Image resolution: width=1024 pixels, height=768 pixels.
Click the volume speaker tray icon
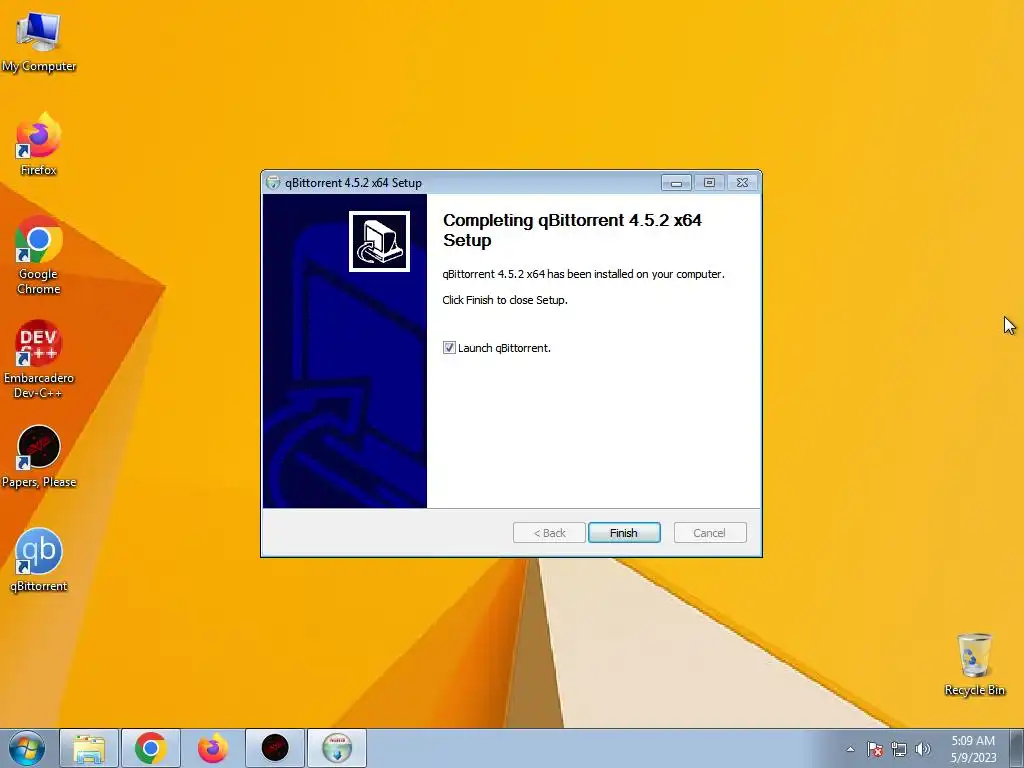[x=922, y=749]
